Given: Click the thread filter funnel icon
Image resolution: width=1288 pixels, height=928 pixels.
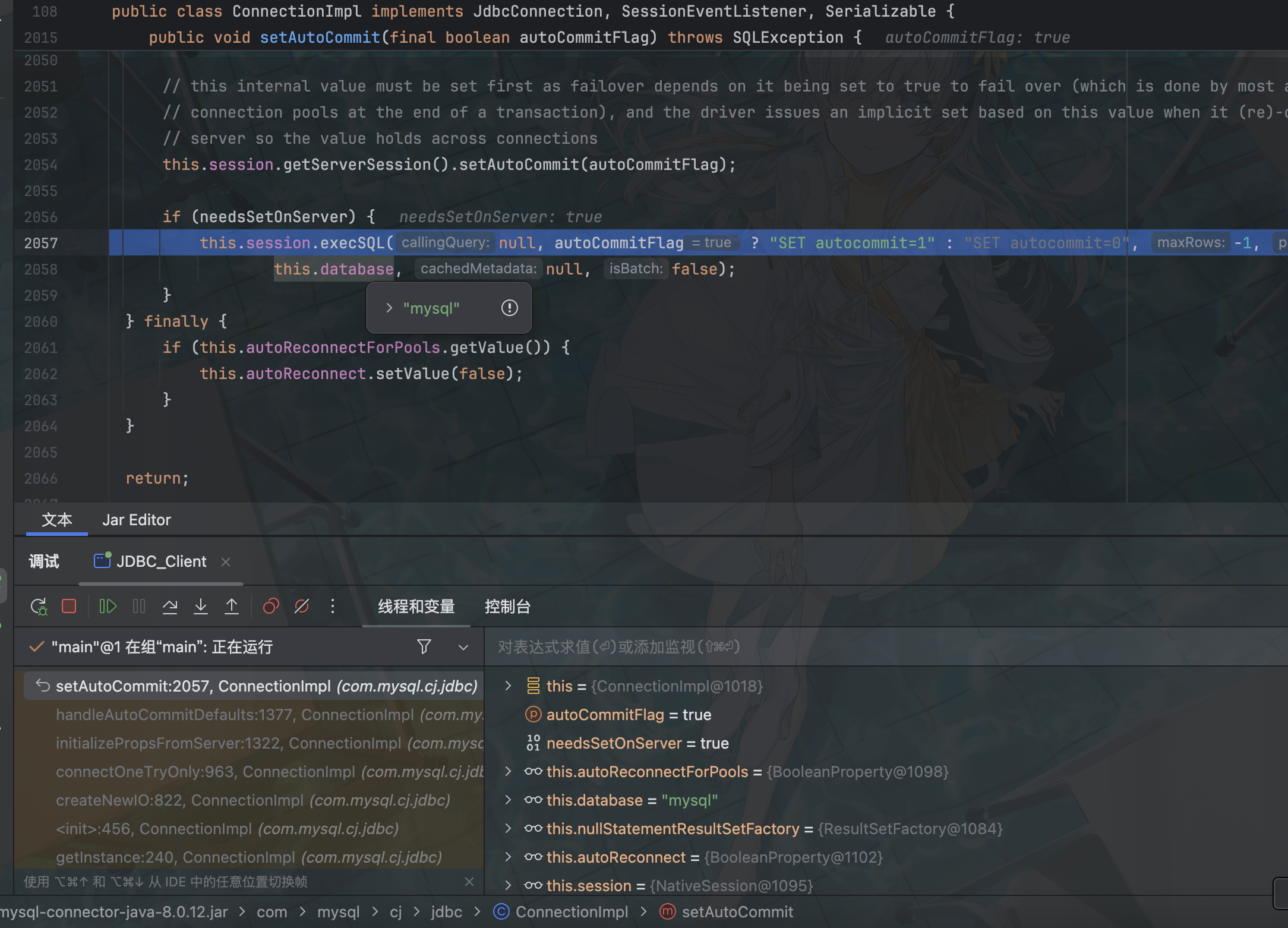Looking at the screenshot, I should [x=424, y=646].
